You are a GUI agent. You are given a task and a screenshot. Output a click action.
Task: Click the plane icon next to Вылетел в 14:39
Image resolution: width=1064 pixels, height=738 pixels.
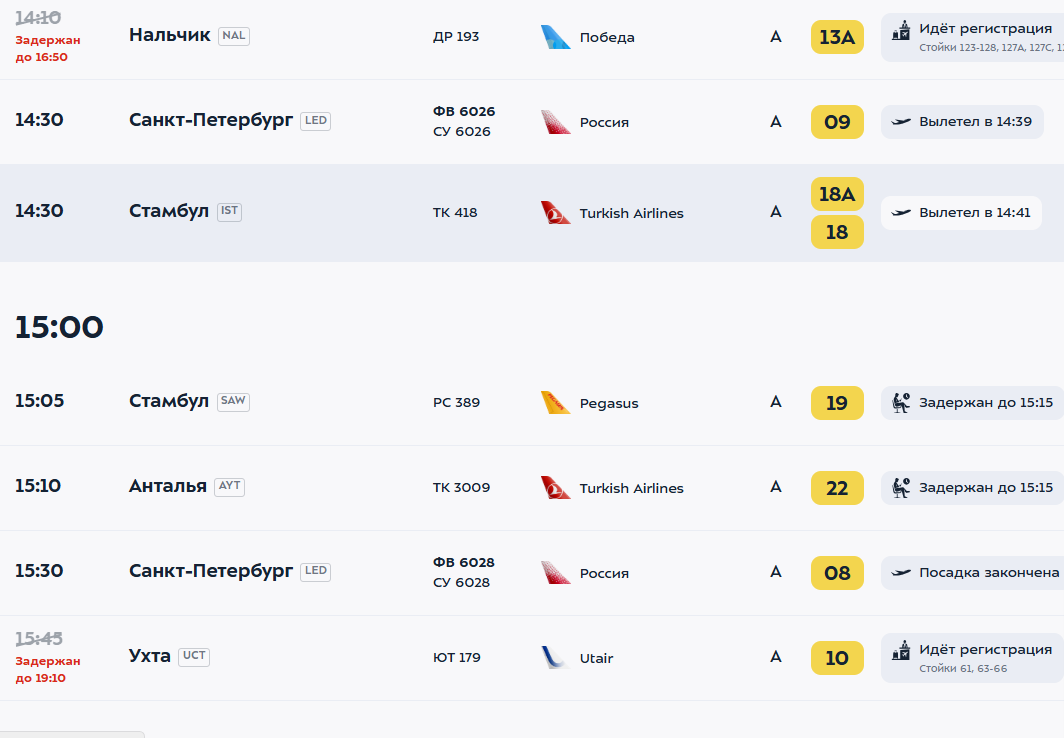coord(900,122)
